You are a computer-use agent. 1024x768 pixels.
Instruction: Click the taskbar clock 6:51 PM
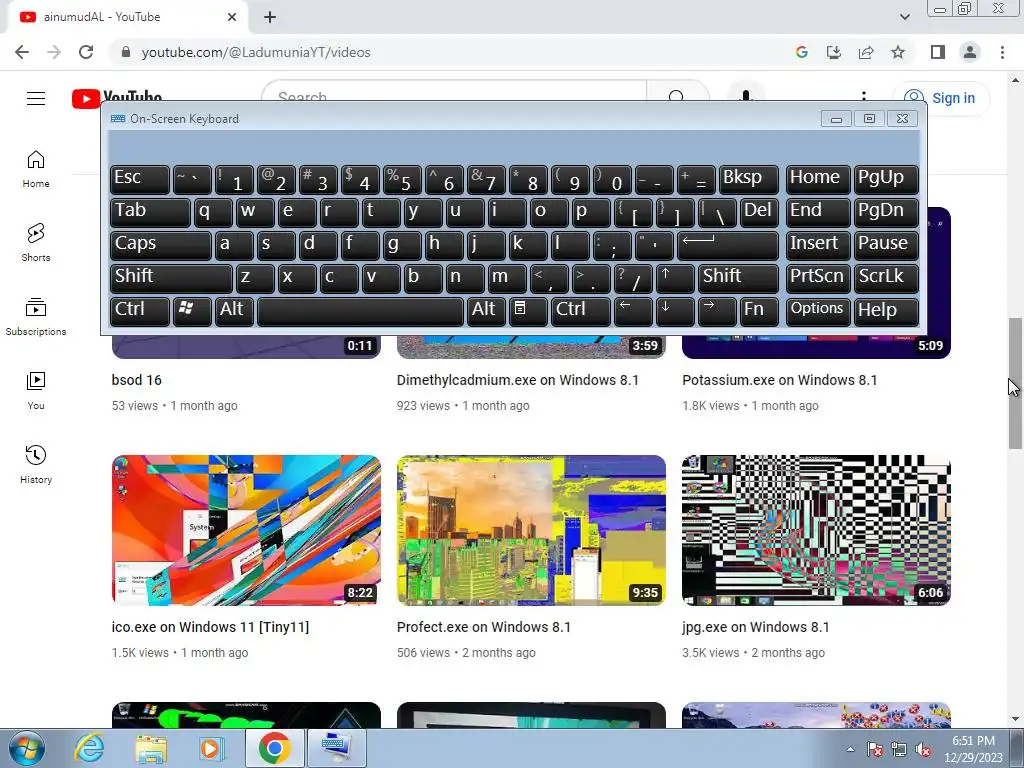tap(973, 741)
